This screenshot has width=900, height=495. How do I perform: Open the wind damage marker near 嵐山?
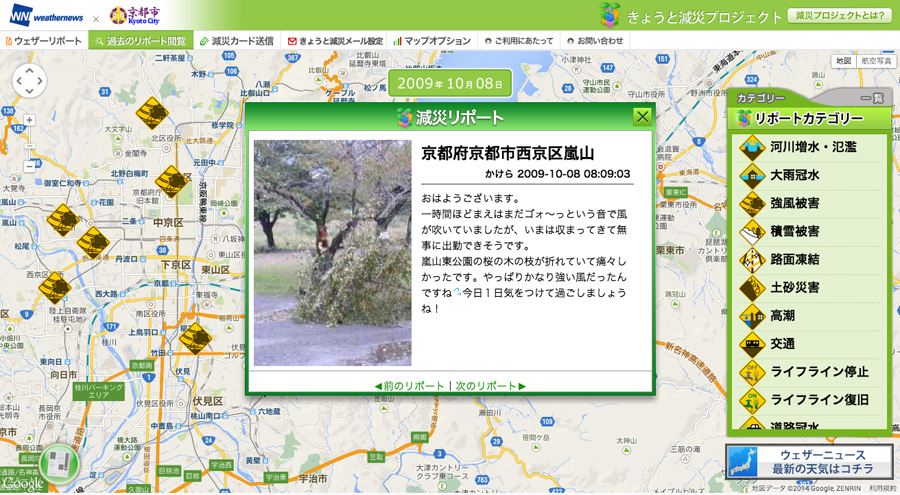coord(63,220)
